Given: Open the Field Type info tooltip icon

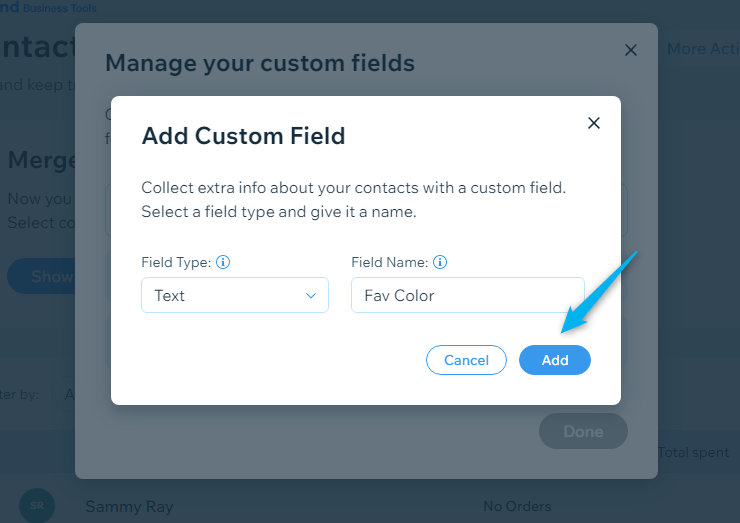Looking at the screenshot, I should [x=223, y=262].
